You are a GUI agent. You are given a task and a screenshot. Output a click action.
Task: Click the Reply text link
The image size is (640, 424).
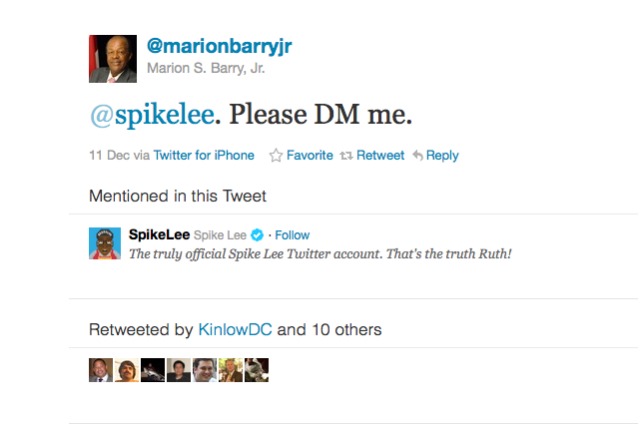[x=442, y=156]
